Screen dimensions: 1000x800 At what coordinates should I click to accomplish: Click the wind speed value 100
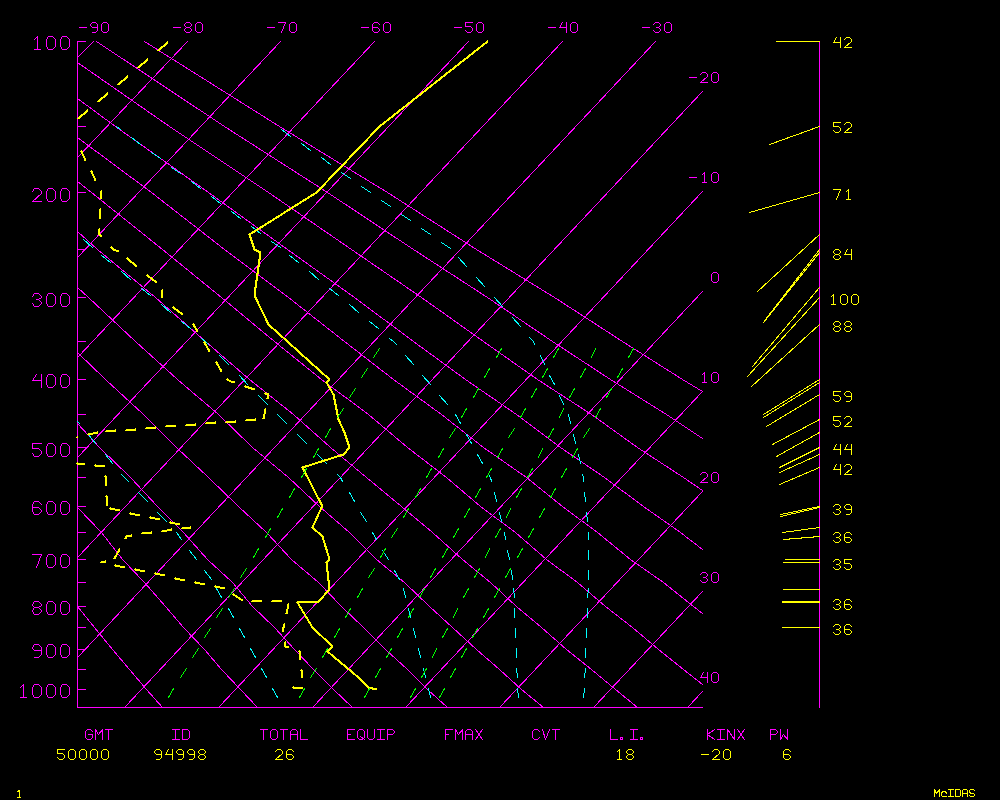point(845,300)
